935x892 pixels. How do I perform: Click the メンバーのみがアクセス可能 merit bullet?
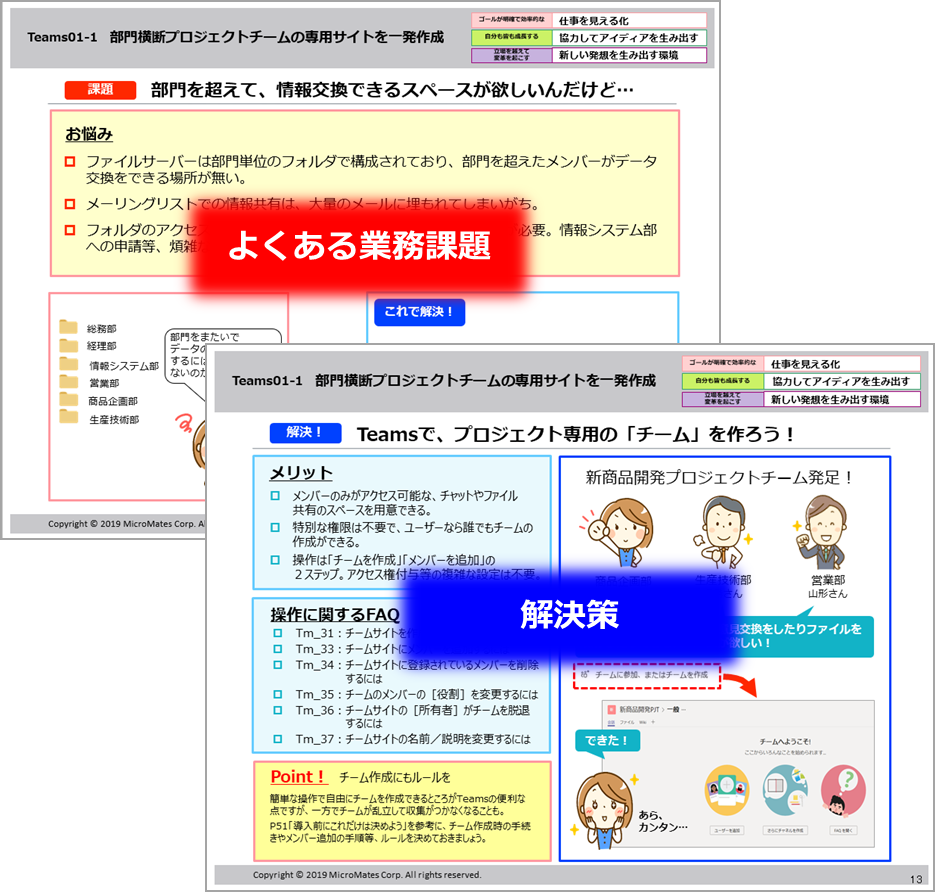(395, 503)
